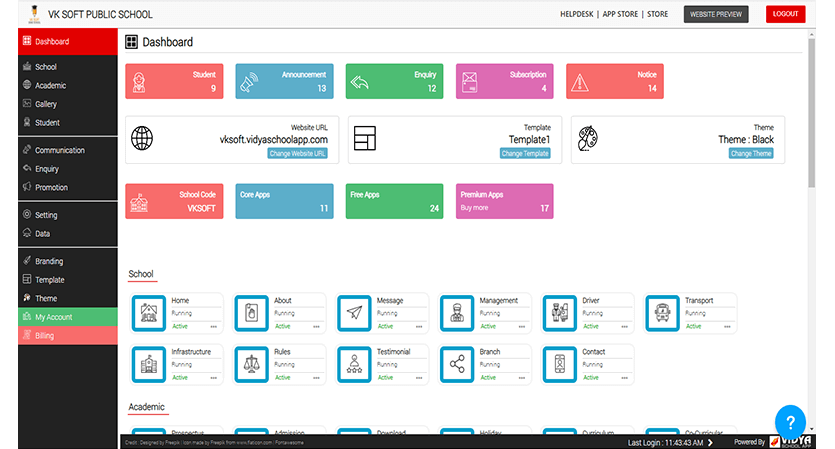Click the arrow next to Last Login
This screenshot has width=835, height=449.
[x=710, y=443]
